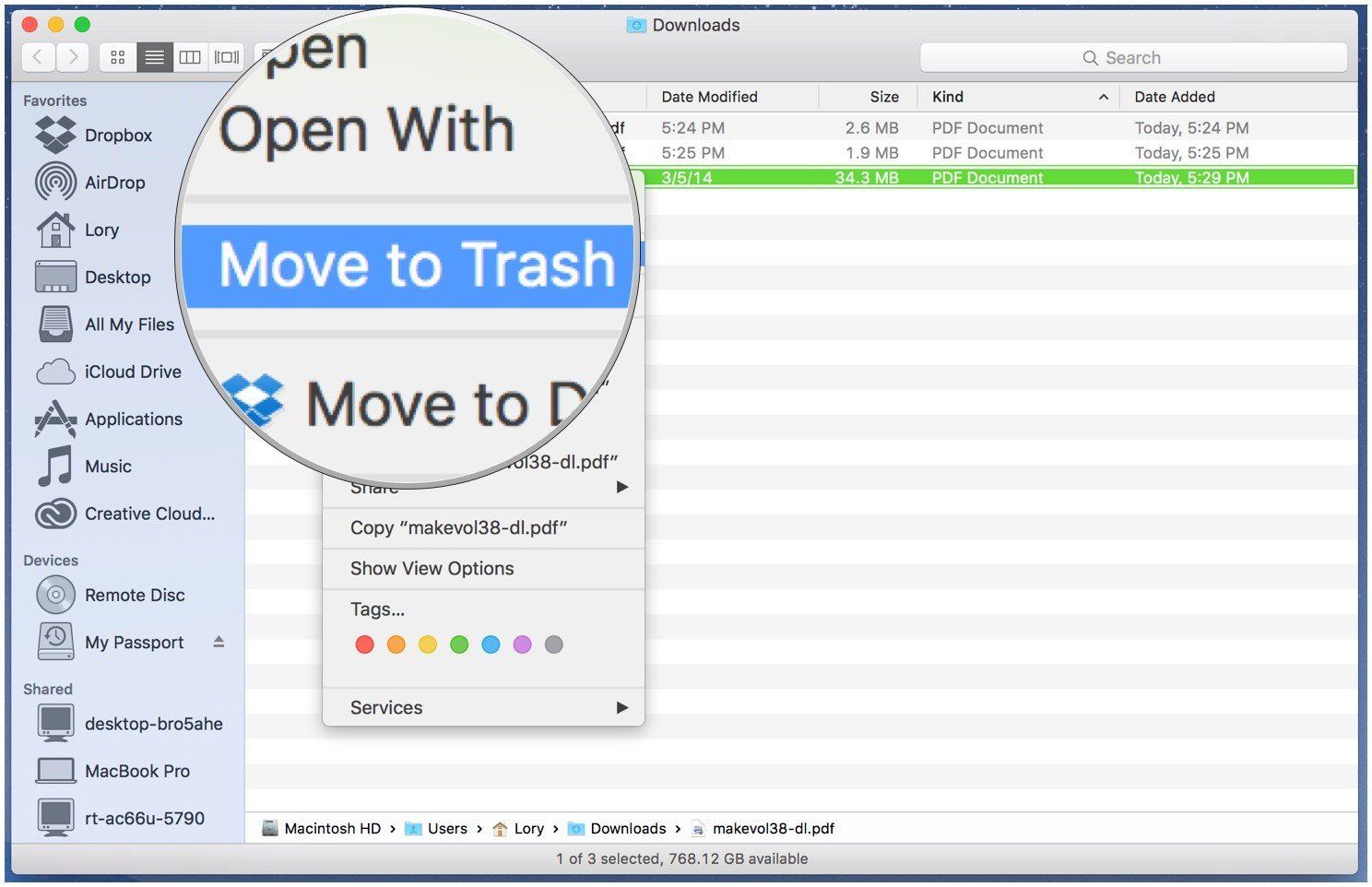Viewport: 1372px width, 887px height.
Task: Apply the red tag color
Action: [x=364, y=645]
